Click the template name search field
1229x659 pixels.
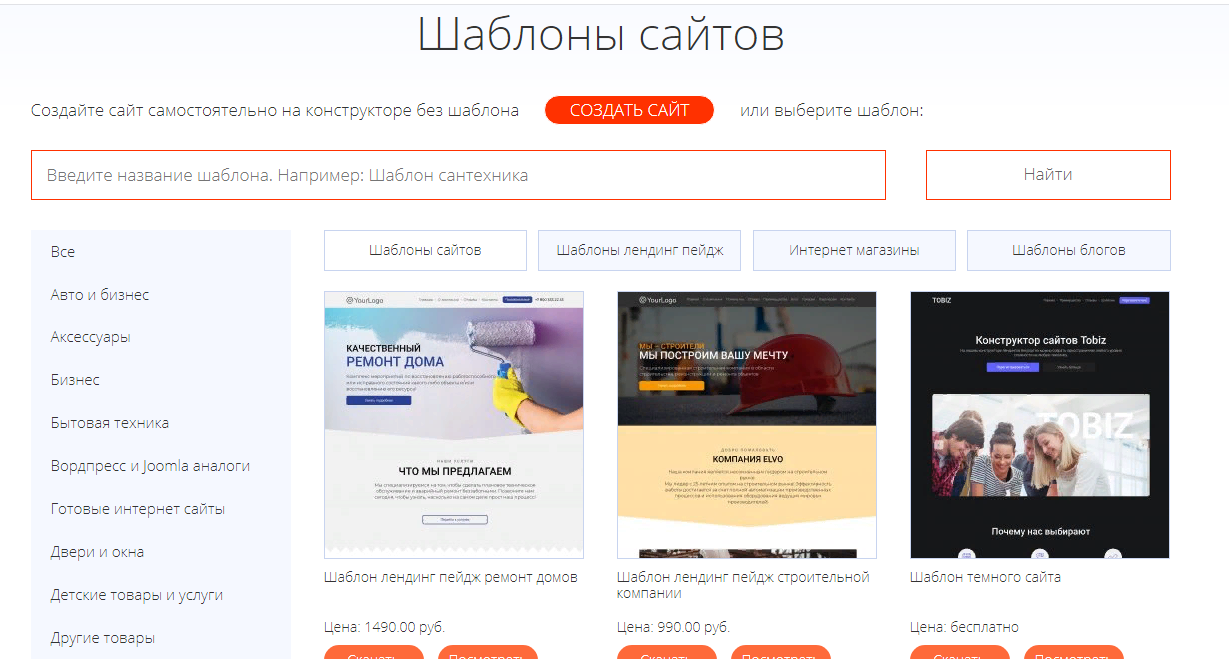click(458, 175)
